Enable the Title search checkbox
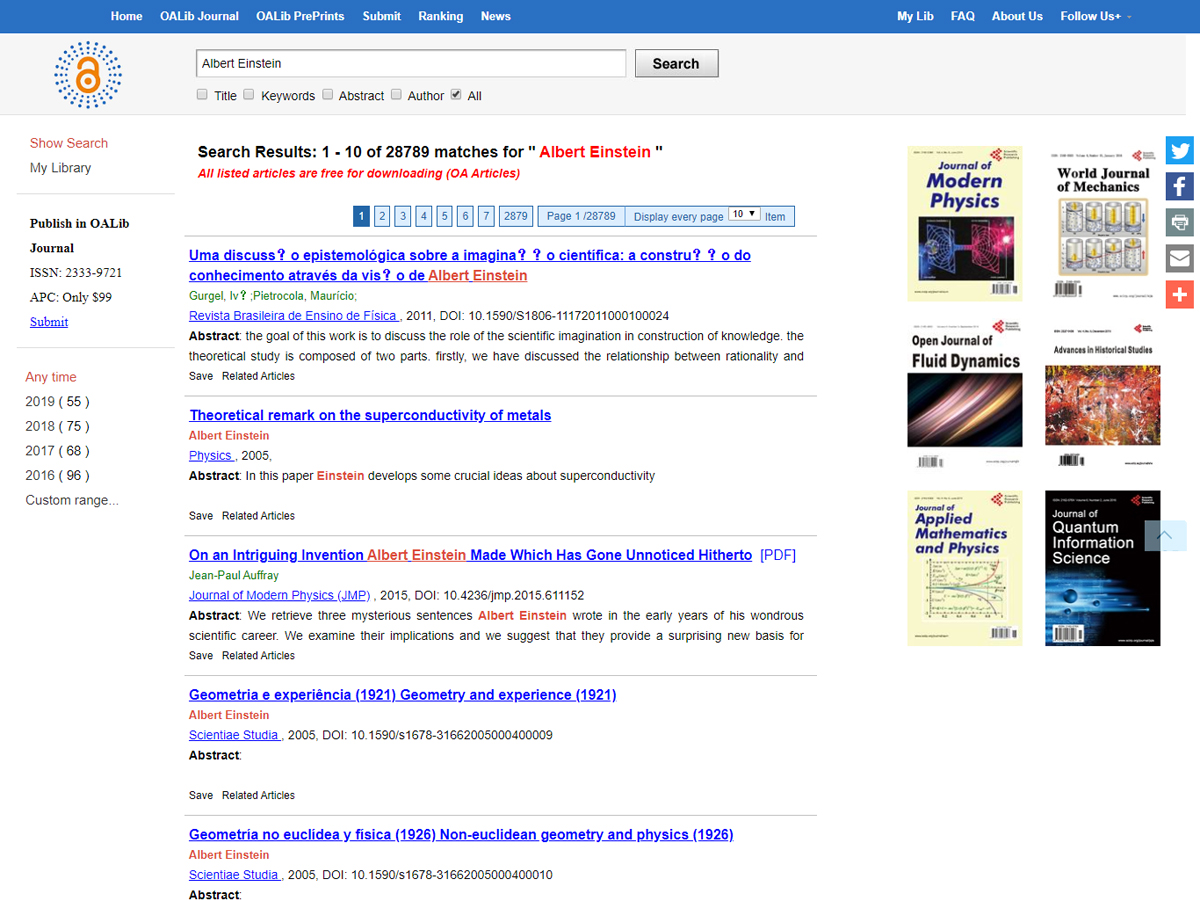The width and height of the screenshot is (1200, 900). [203, 95]
